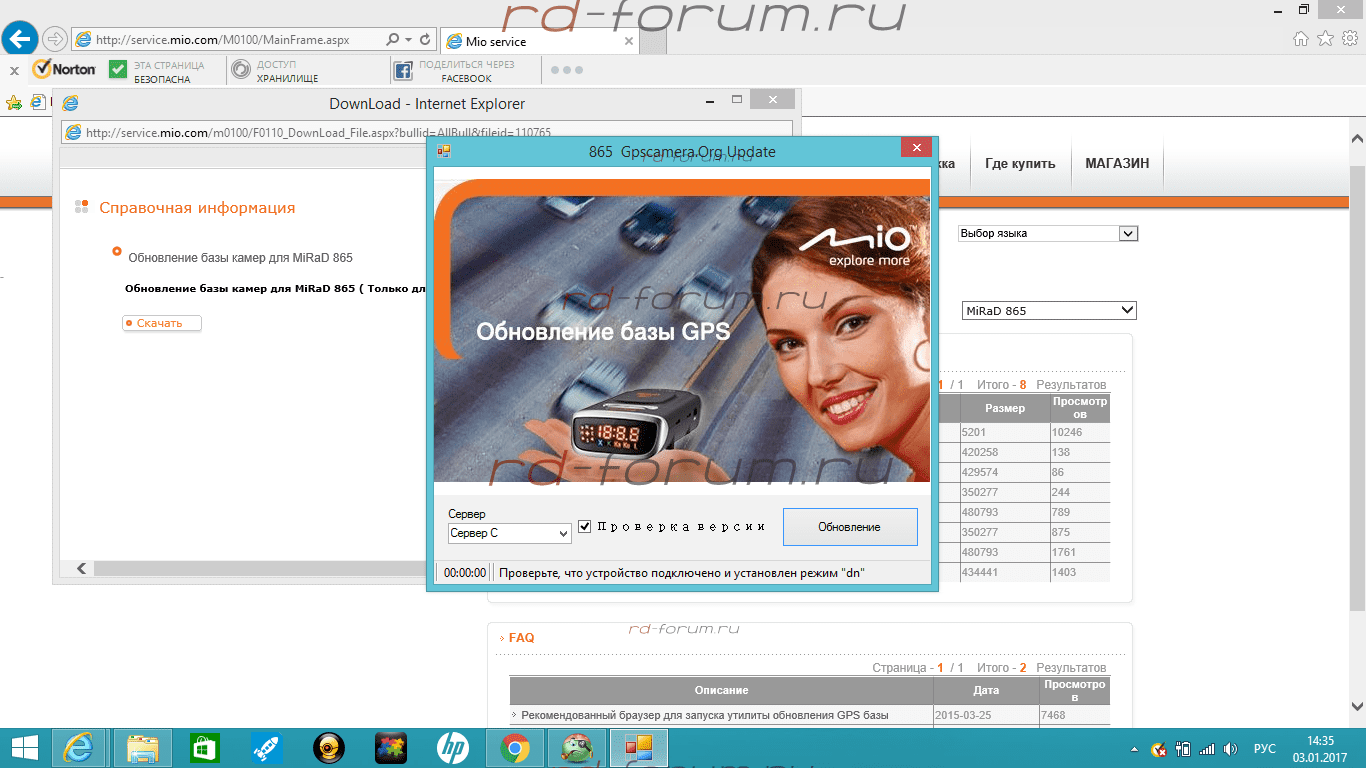Open Norton Facebook share icon
This screenshot has width=1366, height=768.
click(403, 71)
